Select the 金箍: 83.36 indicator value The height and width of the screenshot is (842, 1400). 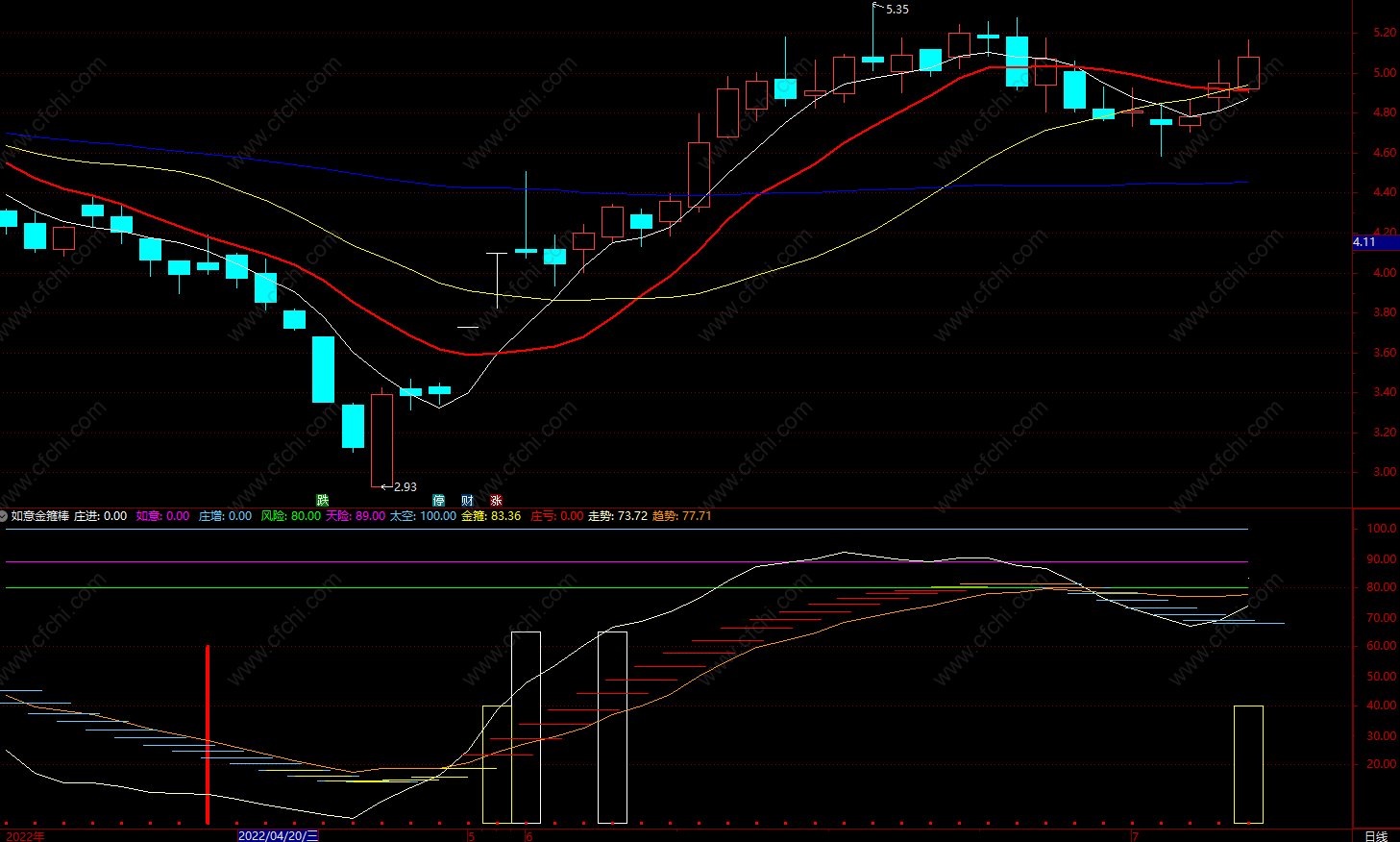click(x=491, y=516)
